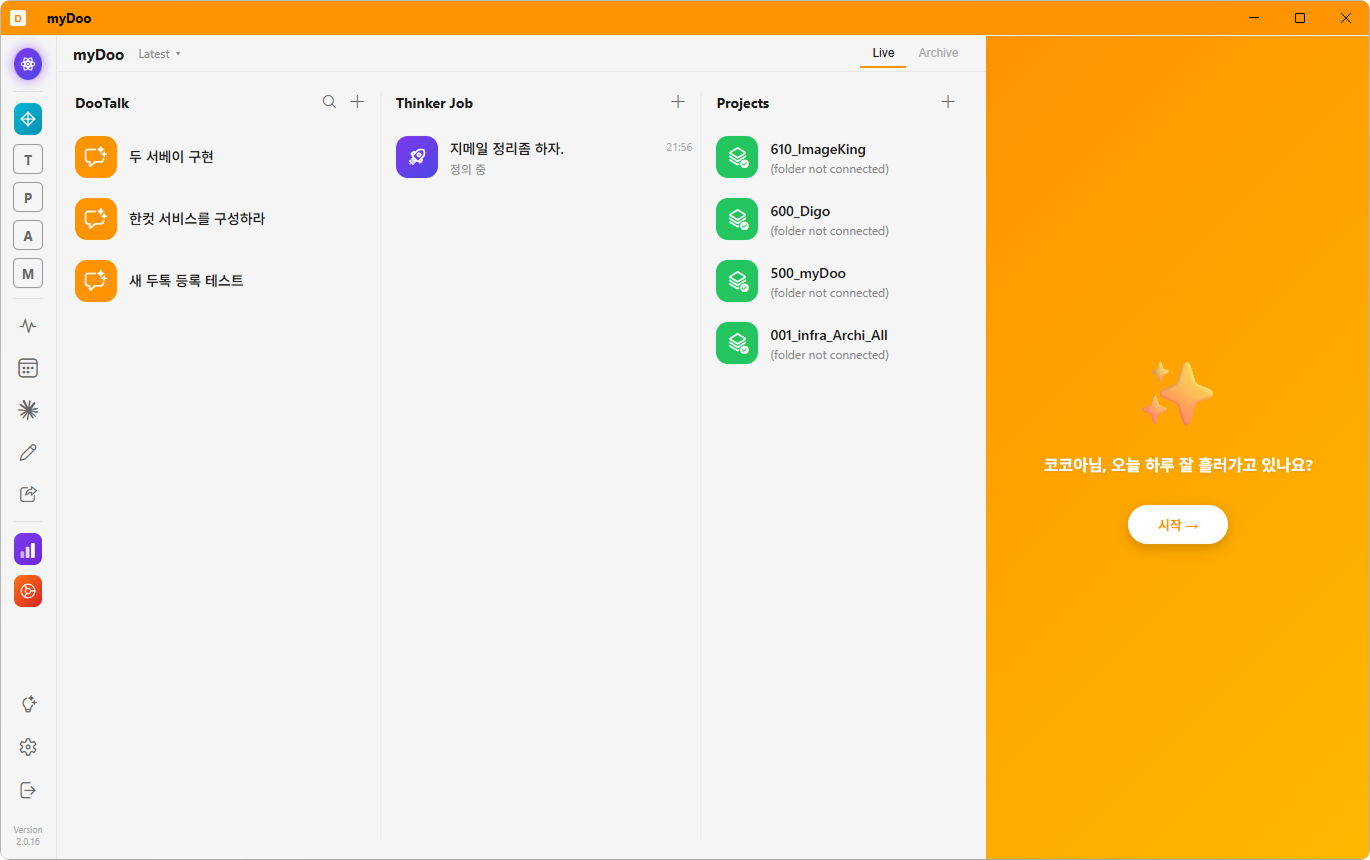This screenshot has height=860, width=1370.
Task: Click the green icon of 610_ImageKing project
Action: [x=737, y=157]
